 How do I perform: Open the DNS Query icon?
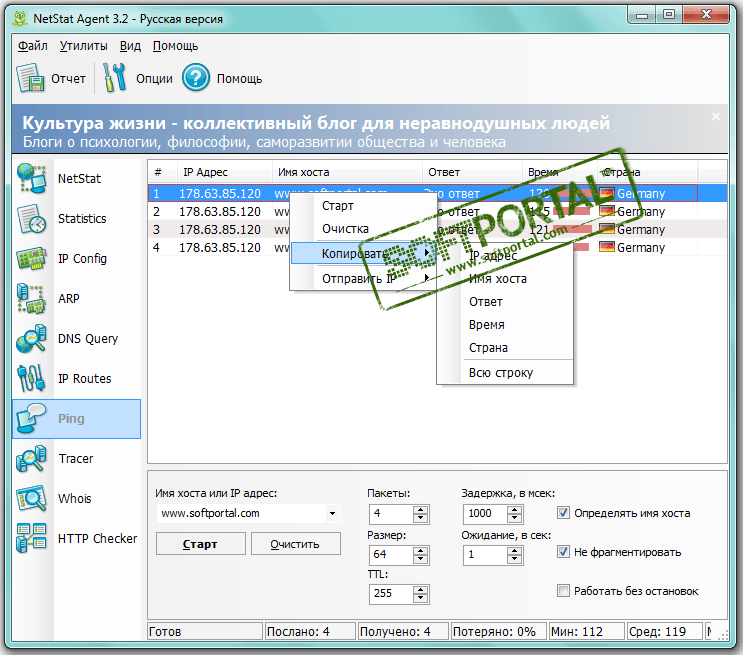[31, 338]
